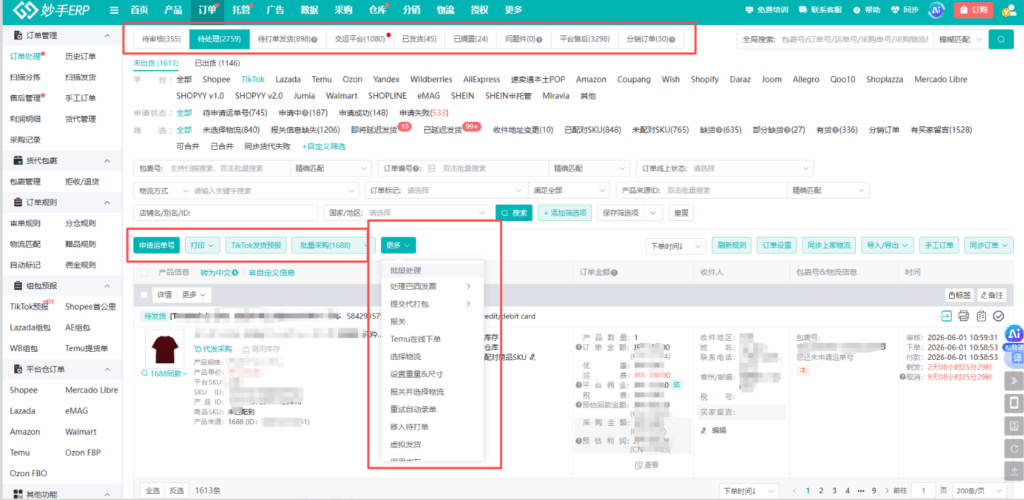This screenshot has height=500, width=1024.
Task: Click the order row checkmark circle icon
Action: (x=999, y=316)
